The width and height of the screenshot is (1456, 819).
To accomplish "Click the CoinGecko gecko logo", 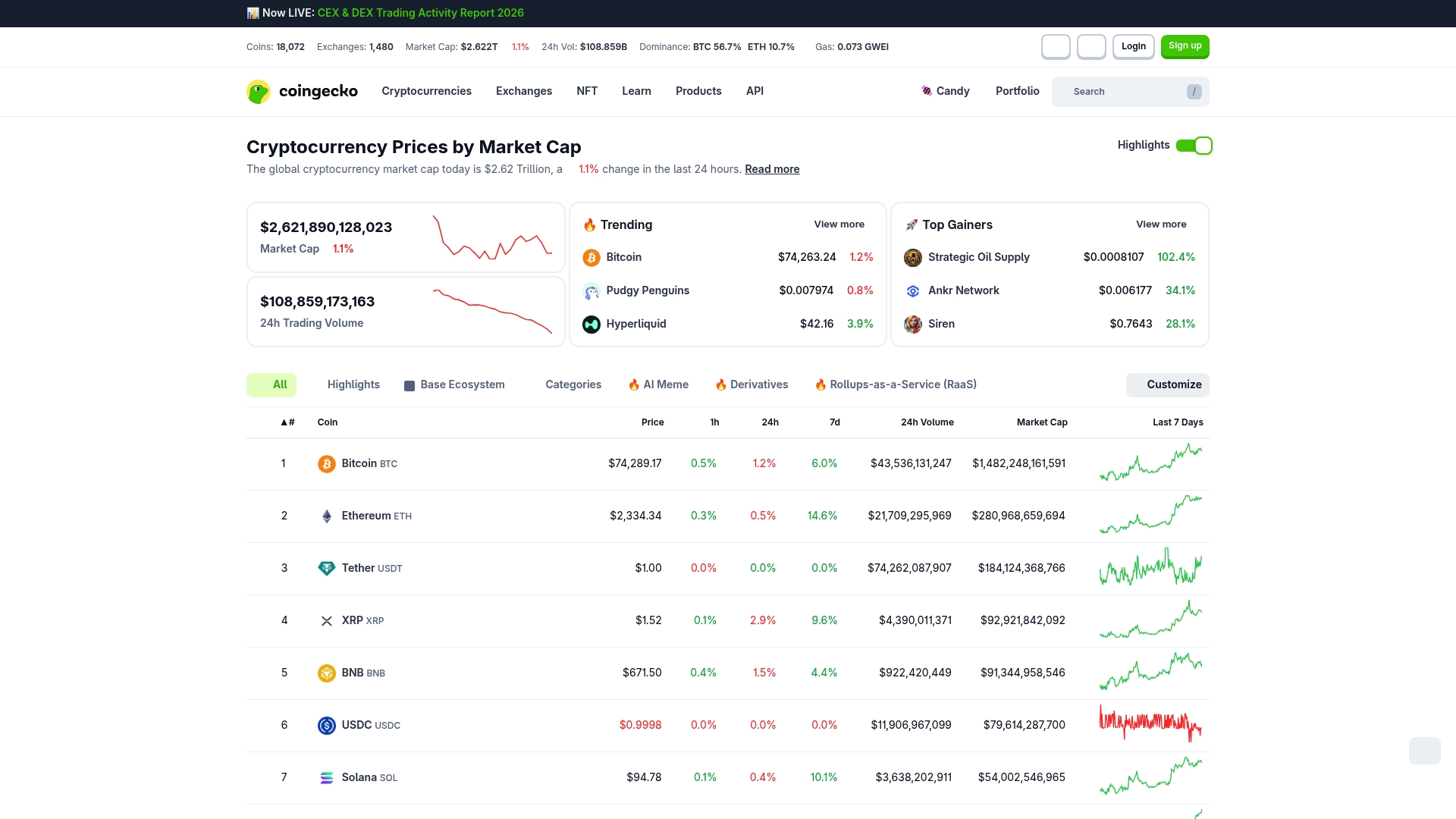I will point(259,91).
